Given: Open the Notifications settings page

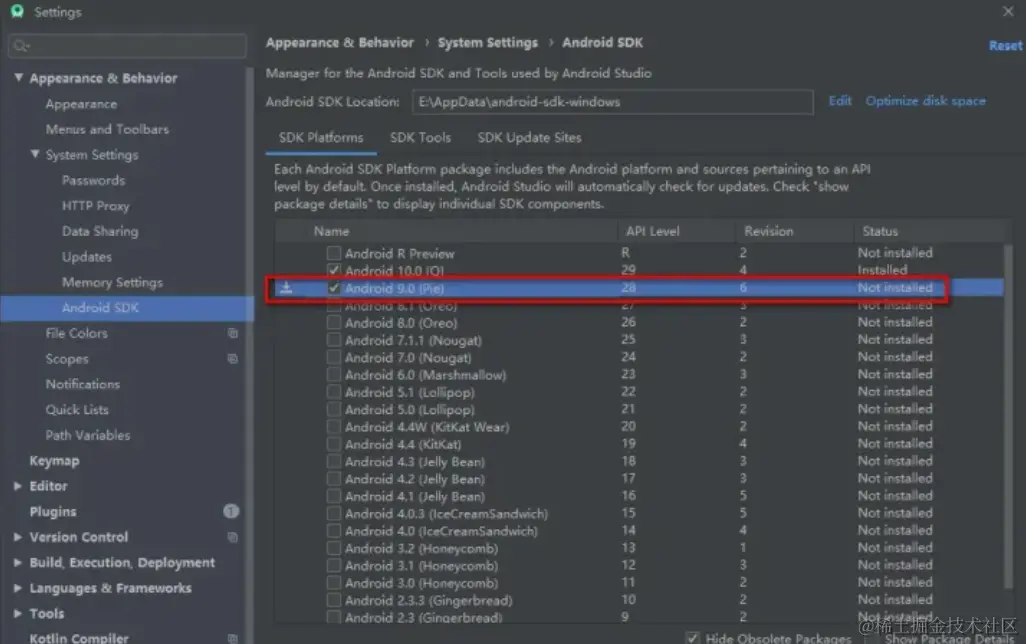Looking at the screenshot, I should (x=82, y=384).
